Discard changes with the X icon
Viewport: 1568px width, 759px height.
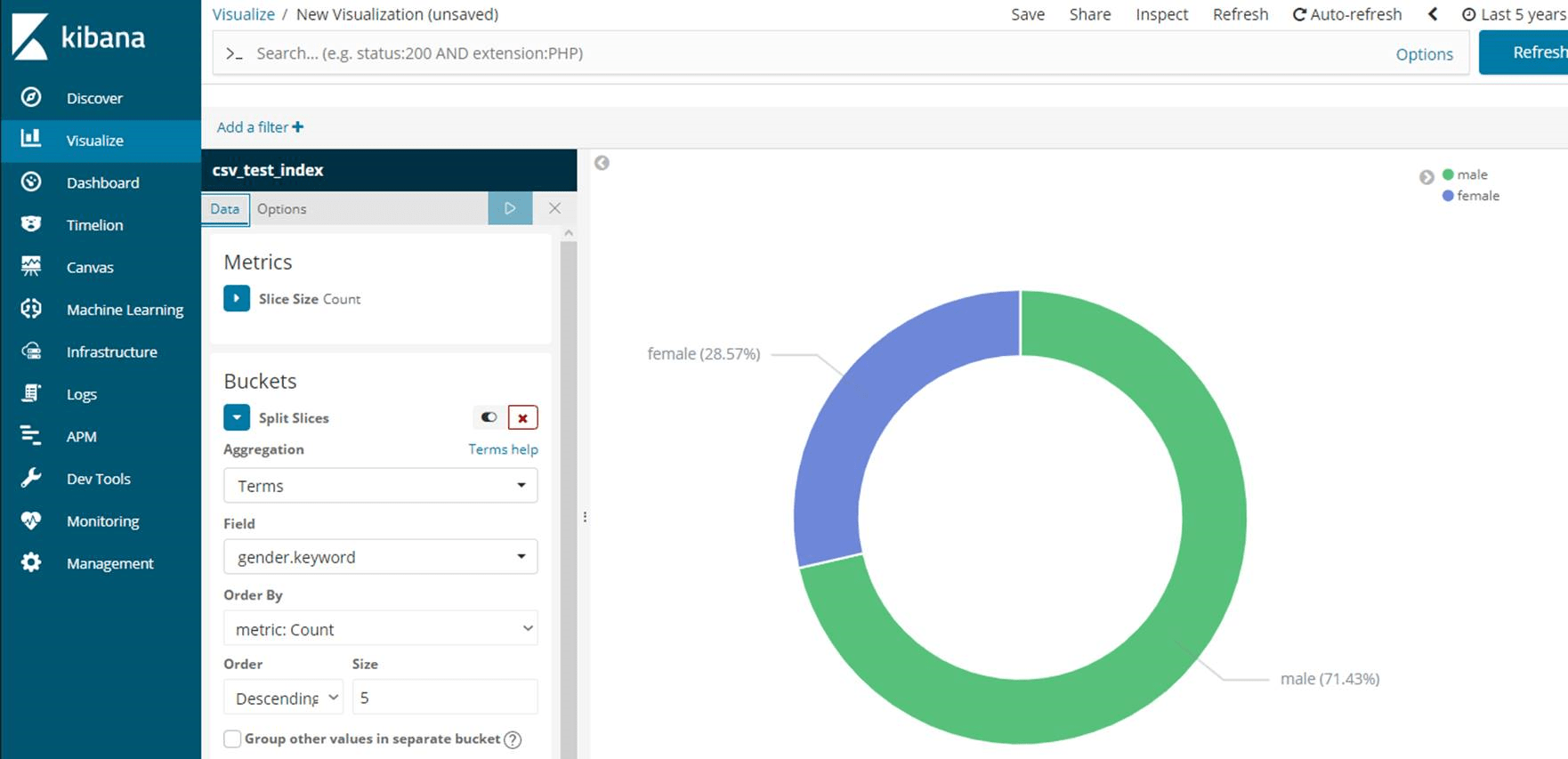554,208
